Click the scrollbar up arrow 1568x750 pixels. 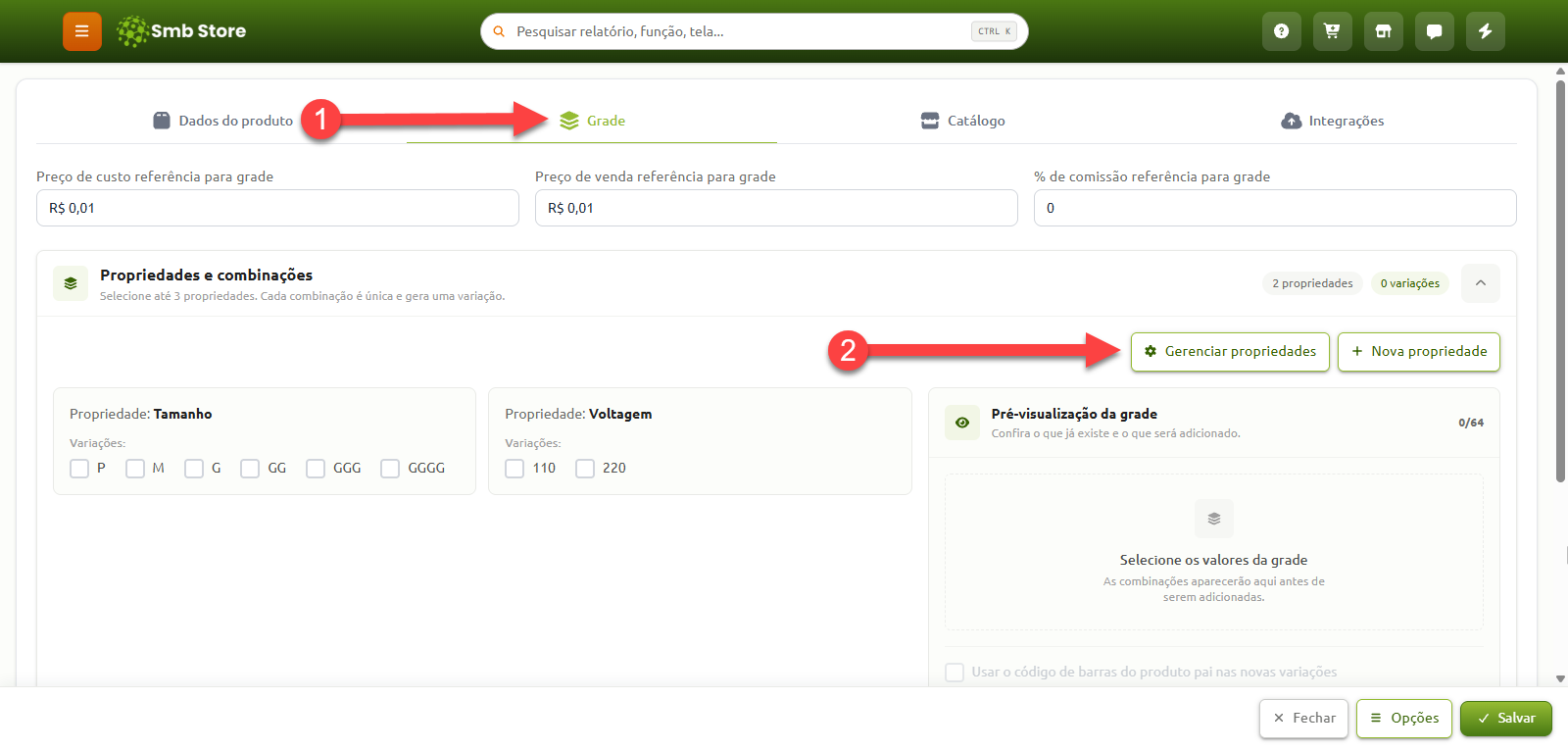click(x=1561, y=72)
